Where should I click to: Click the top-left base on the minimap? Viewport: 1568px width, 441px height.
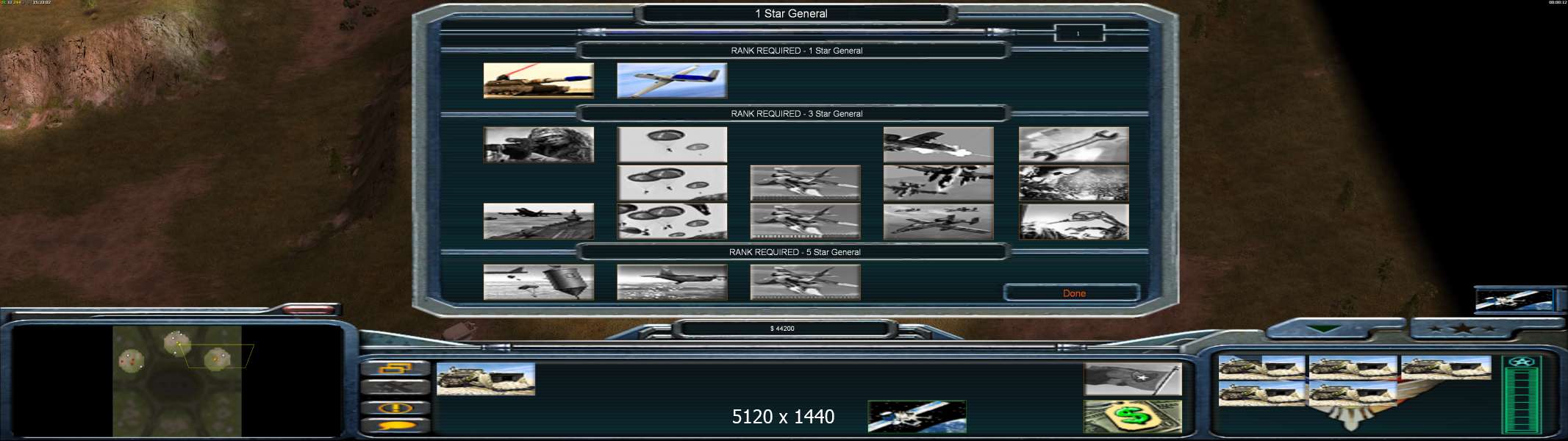coord(176,343)
